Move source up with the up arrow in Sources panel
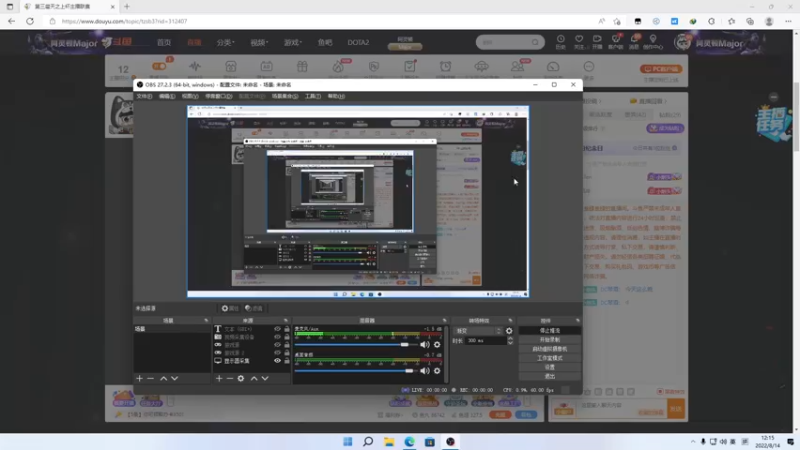This screenshot has width=800, height=450. (254, 379)
